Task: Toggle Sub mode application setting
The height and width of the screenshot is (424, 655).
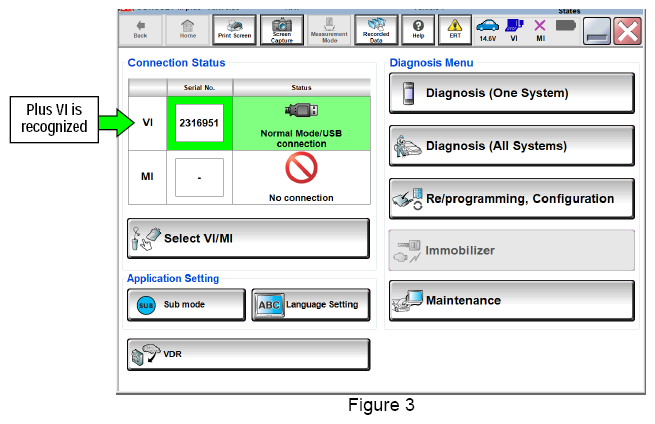Action: pos(186,305)
